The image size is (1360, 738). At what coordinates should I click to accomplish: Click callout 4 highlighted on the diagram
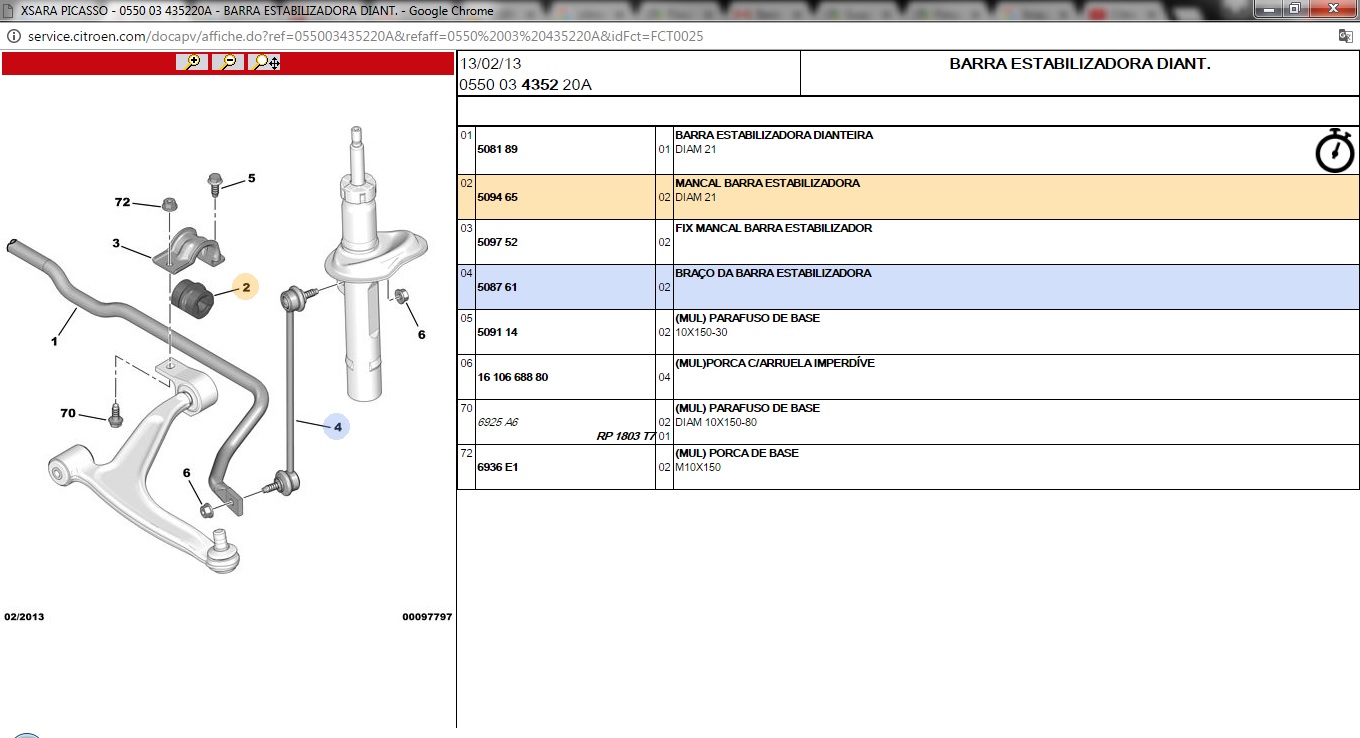coord(337,427)
